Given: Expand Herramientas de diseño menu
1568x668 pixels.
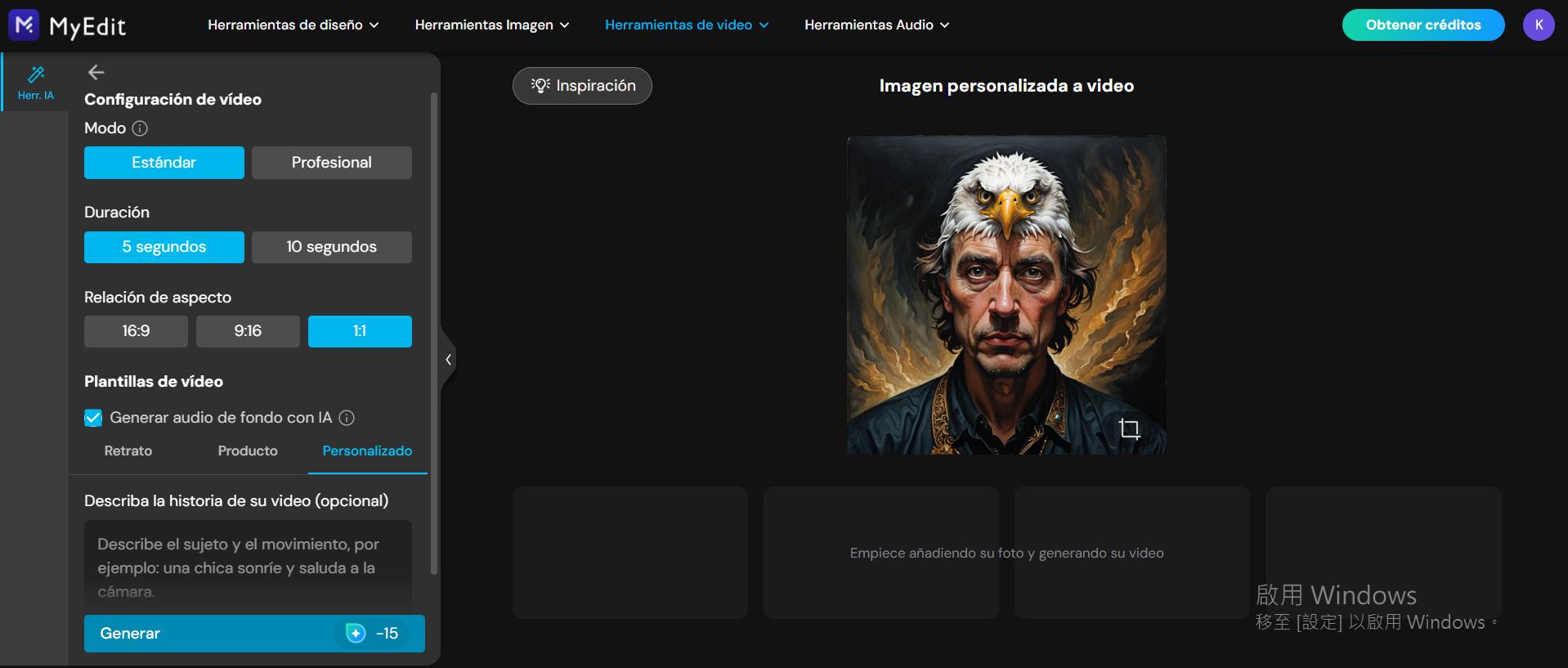Looking at the screenshot, I should (293, 25).
